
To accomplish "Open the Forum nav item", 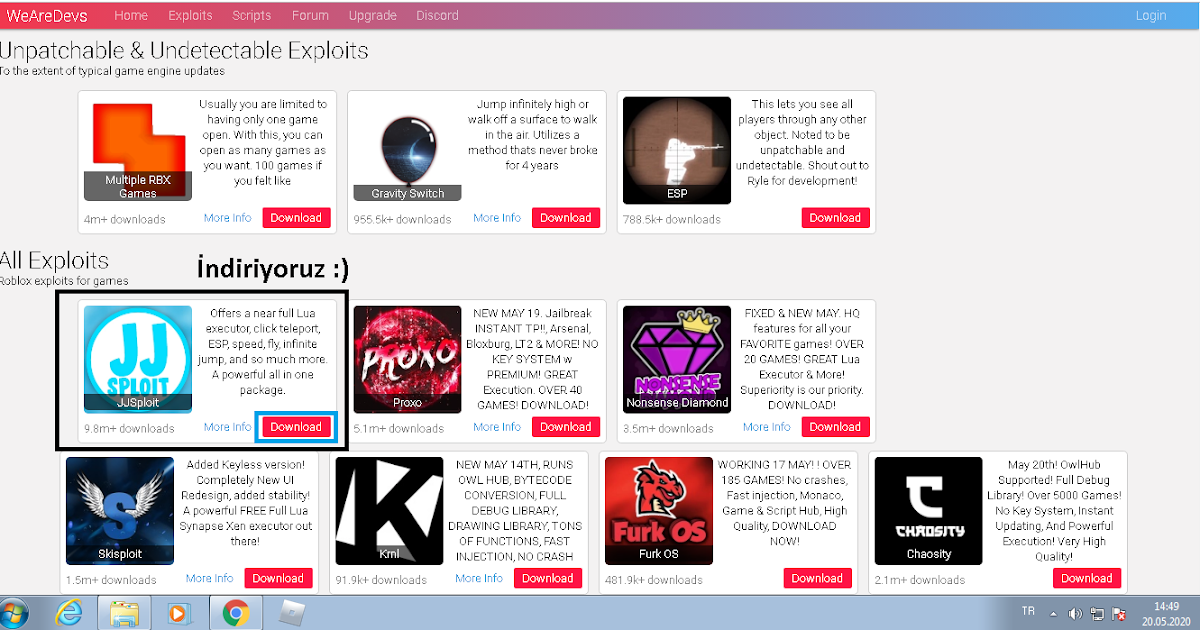I will [310, 15].
